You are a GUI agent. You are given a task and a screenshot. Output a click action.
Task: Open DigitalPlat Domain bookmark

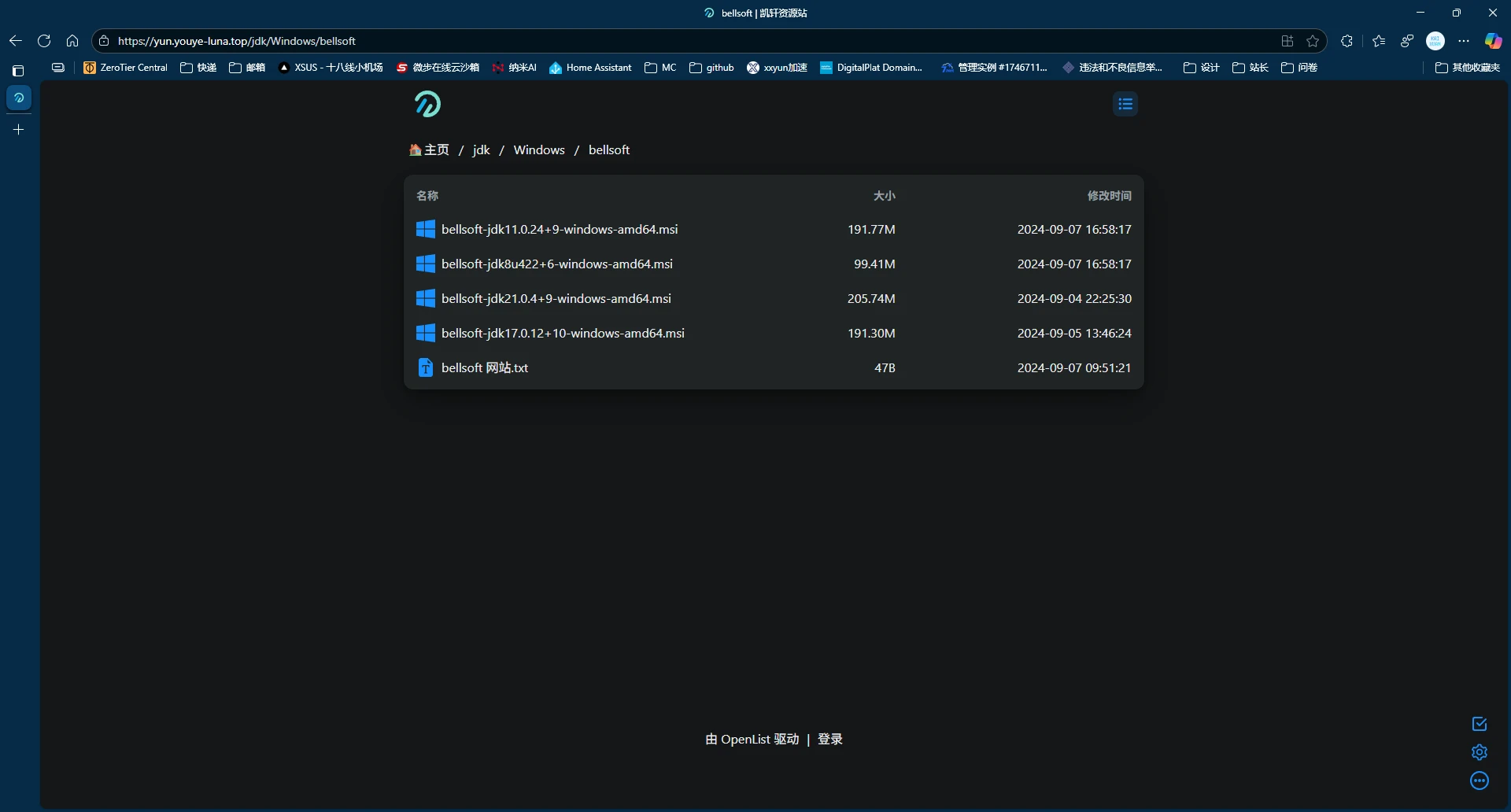pyautogui.click(x=871, y=68)
